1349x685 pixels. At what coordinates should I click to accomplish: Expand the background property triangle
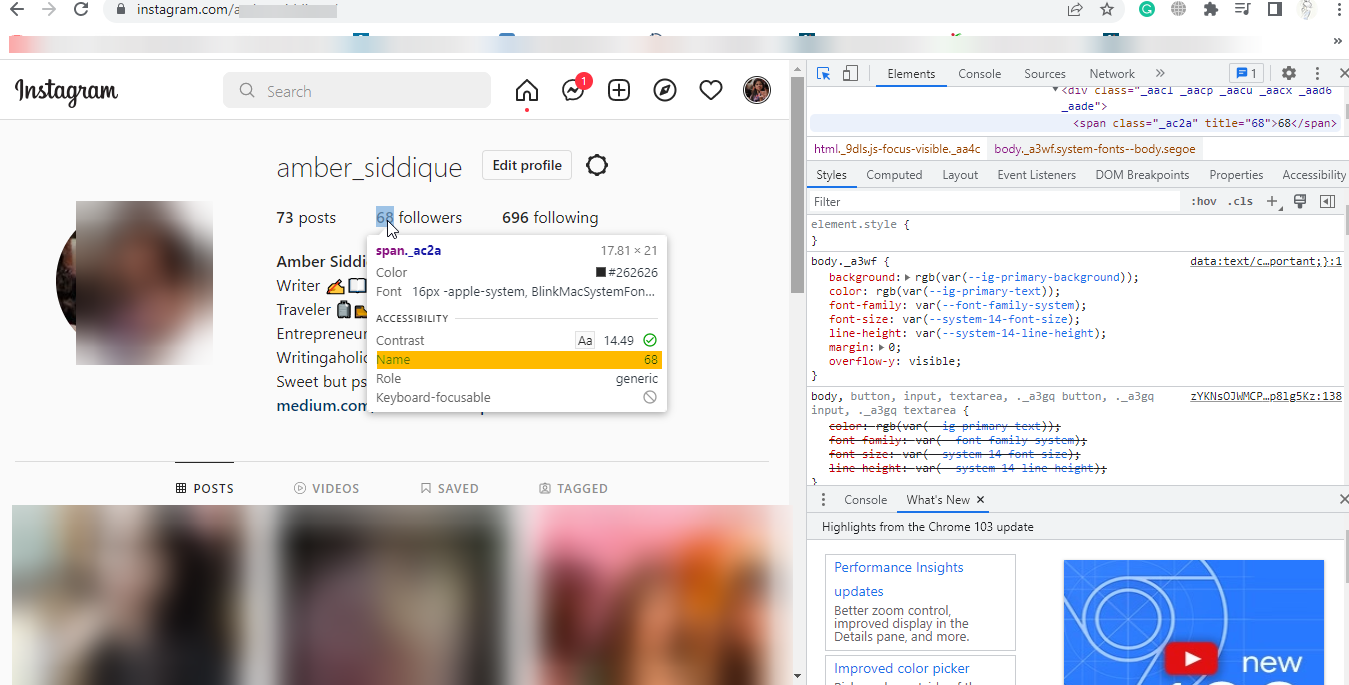click(907, 278)
